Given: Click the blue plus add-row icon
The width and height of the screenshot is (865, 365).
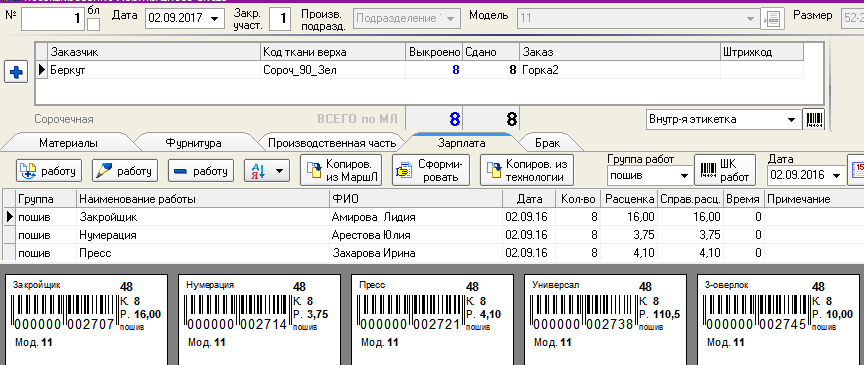Looking at the screenshot, I should pos(16,72).
